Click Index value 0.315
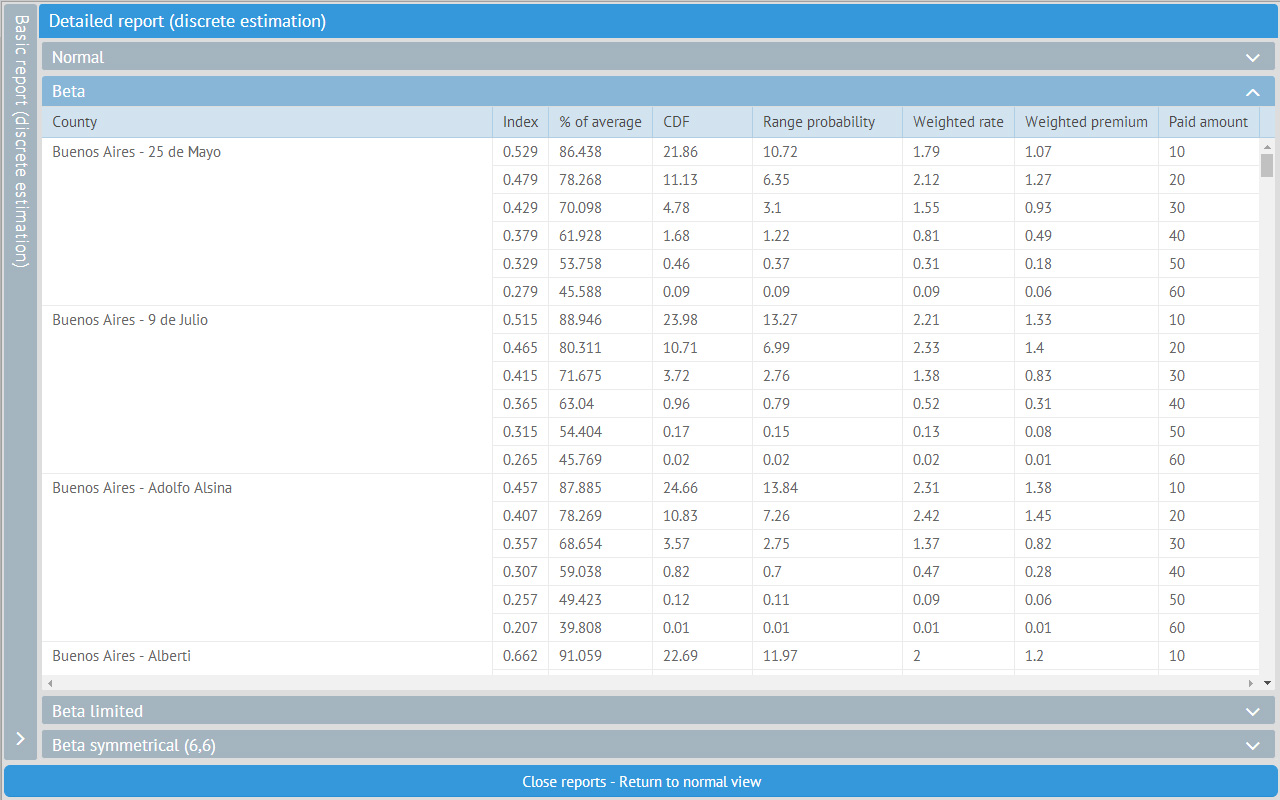 click(x=521, y=432)
